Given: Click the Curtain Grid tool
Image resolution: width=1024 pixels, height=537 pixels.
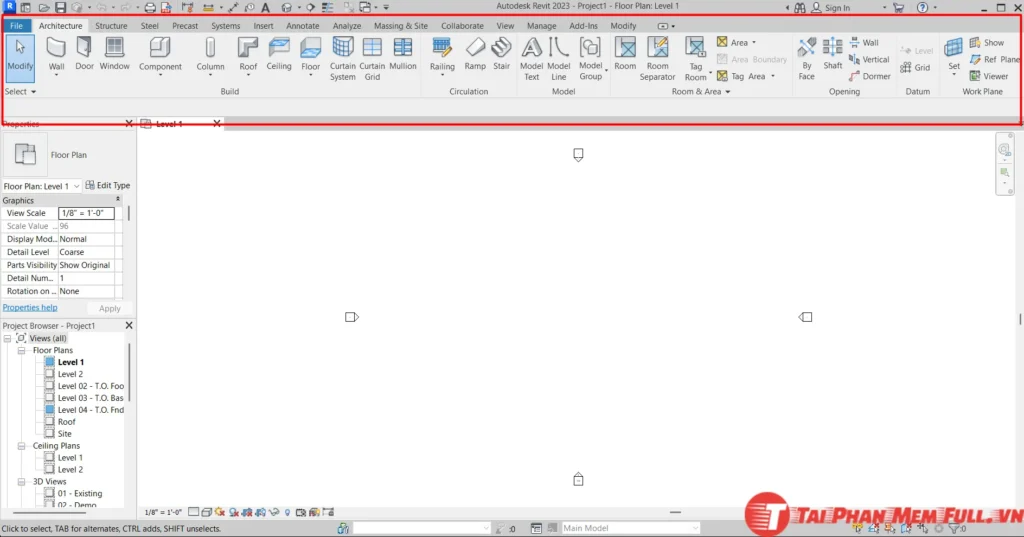Looking at the screenshot, I should pyautogui.click(x=372, y=59).
